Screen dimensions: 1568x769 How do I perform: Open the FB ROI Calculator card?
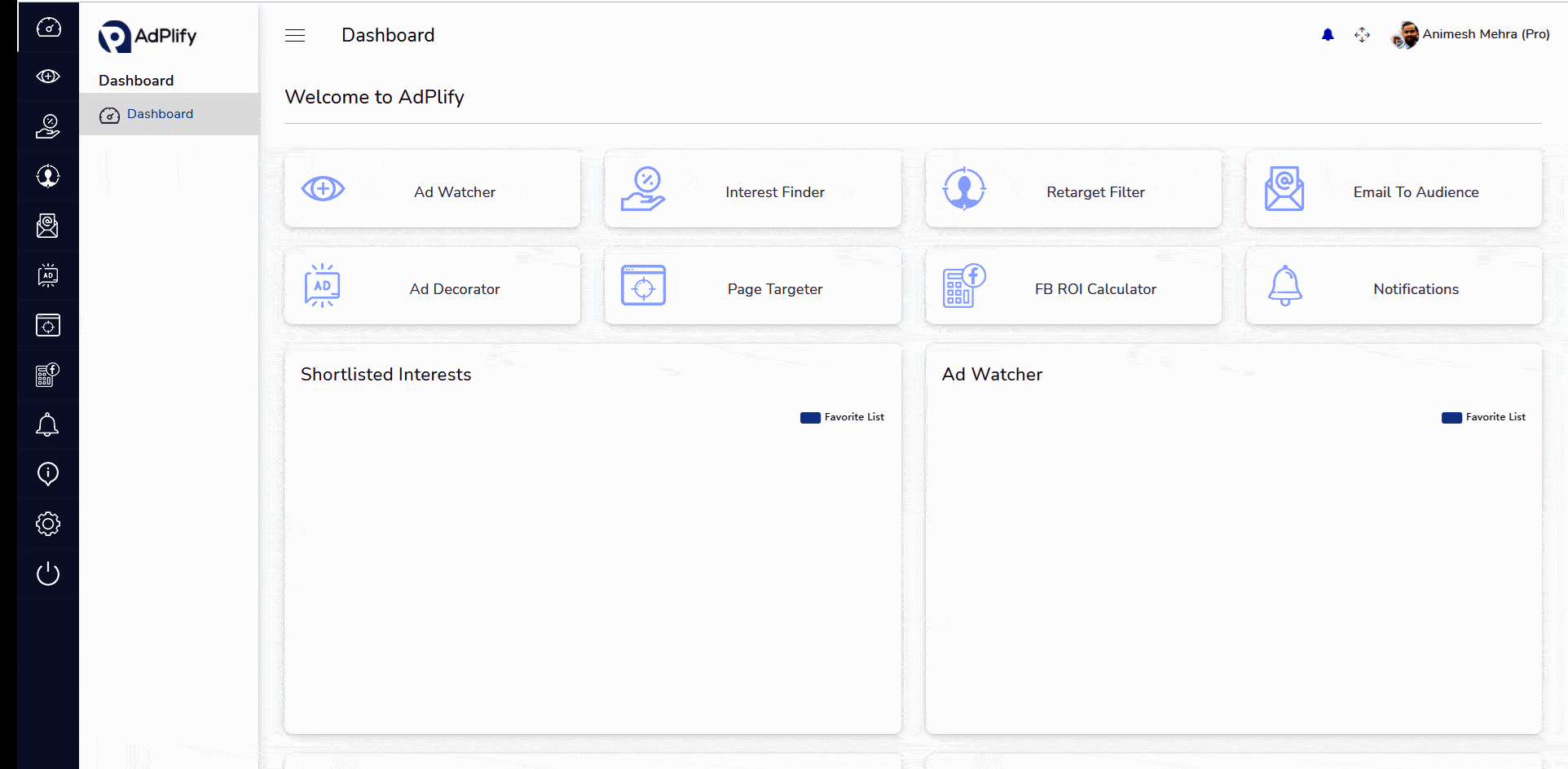(x=1073, y=288)
